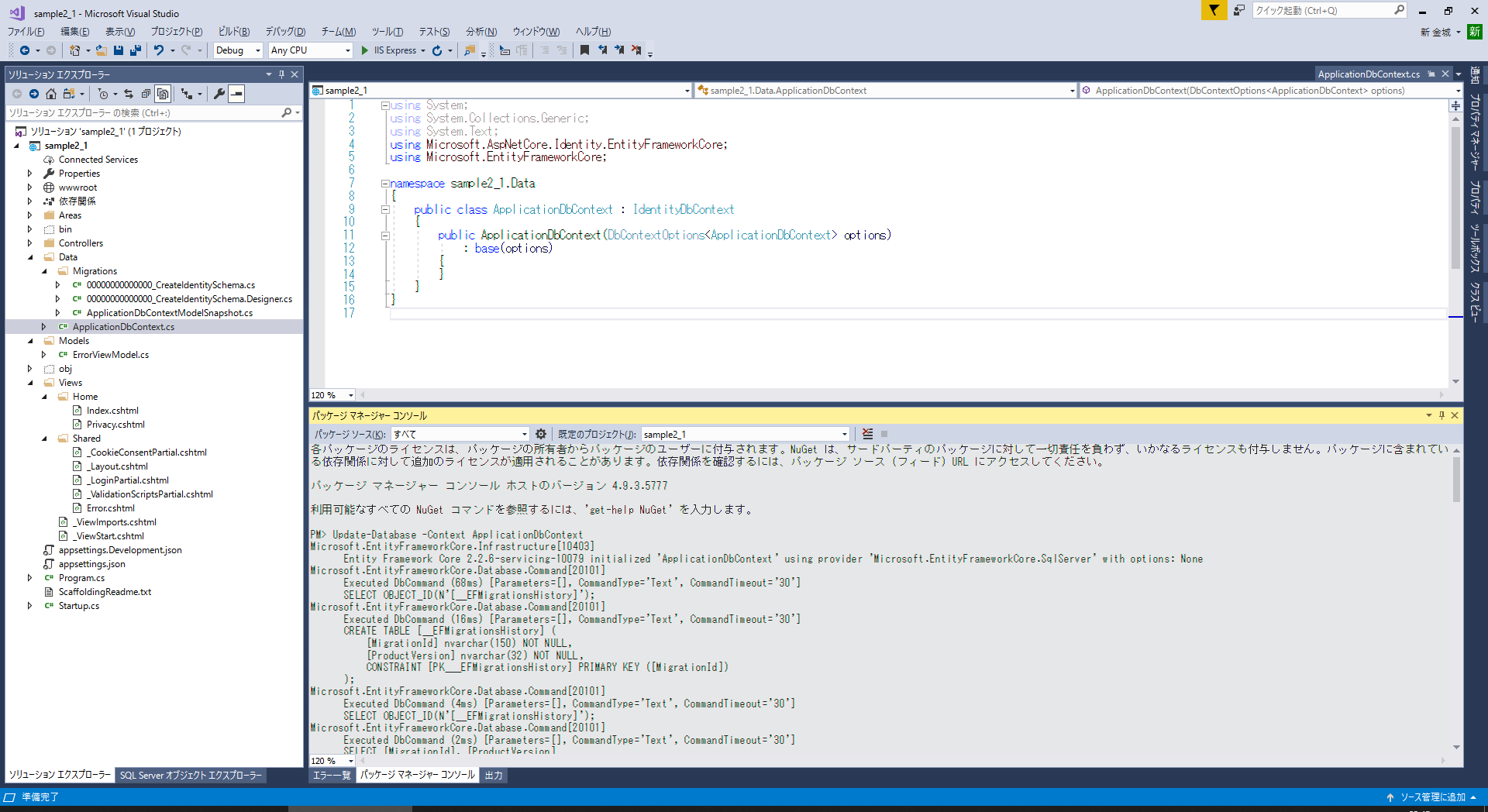The image size is (1488, 812).
Task: Click the Home icon in Solution Explorer
Action: tap(51, 94)
